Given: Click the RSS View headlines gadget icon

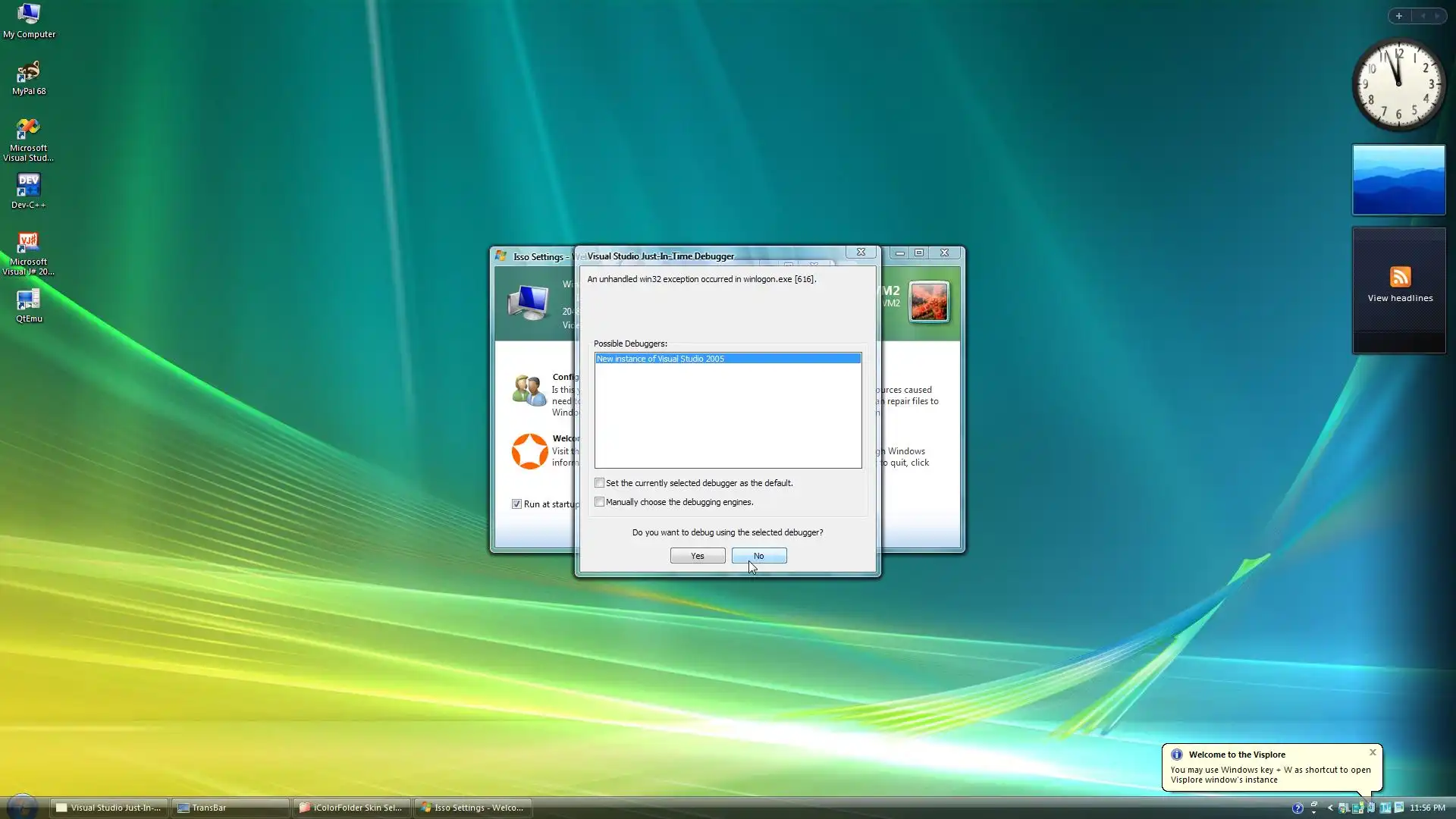Looking at the screenshot, I should tap(1400, 277).
